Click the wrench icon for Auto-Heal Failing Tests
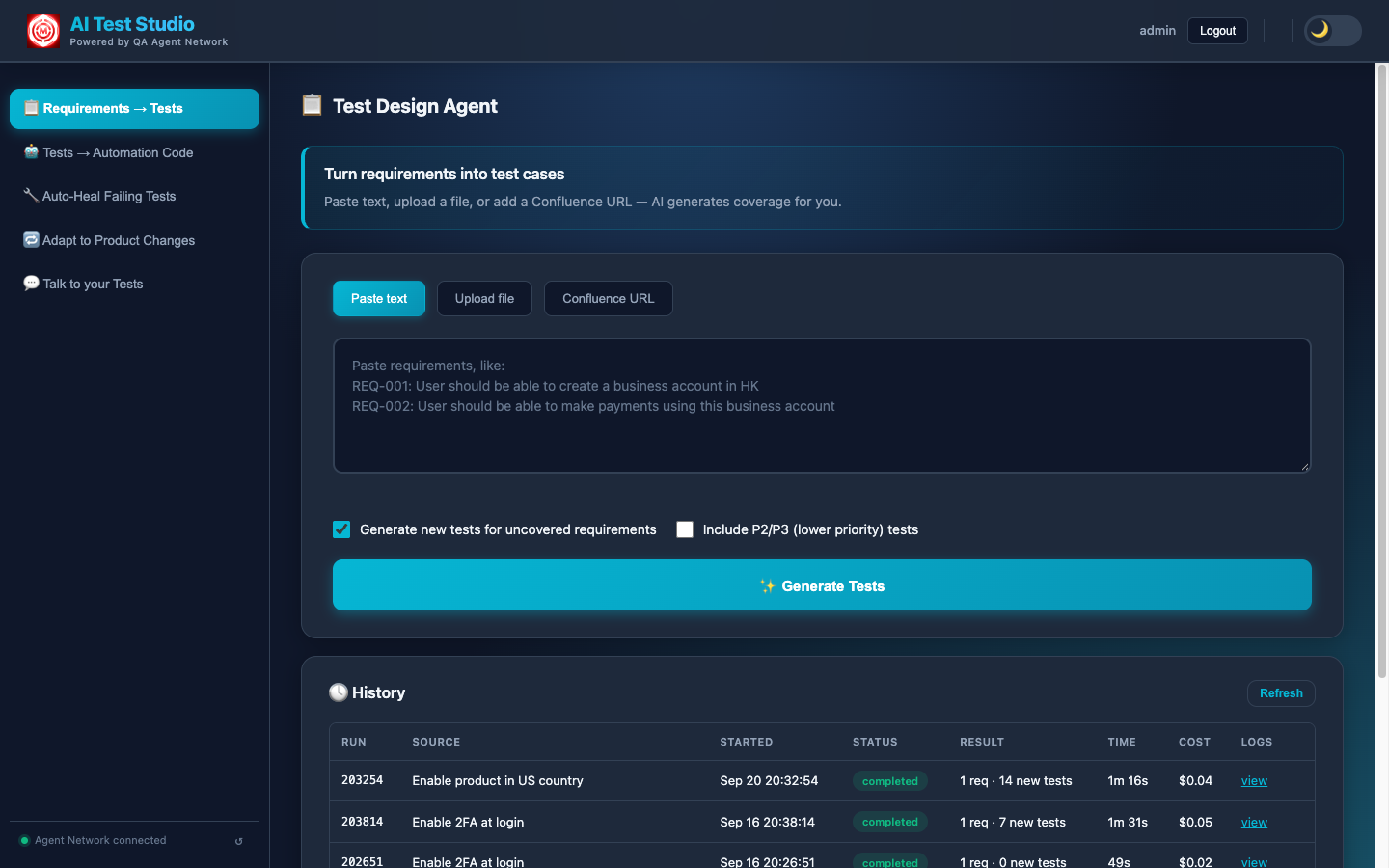 (31, 196)
